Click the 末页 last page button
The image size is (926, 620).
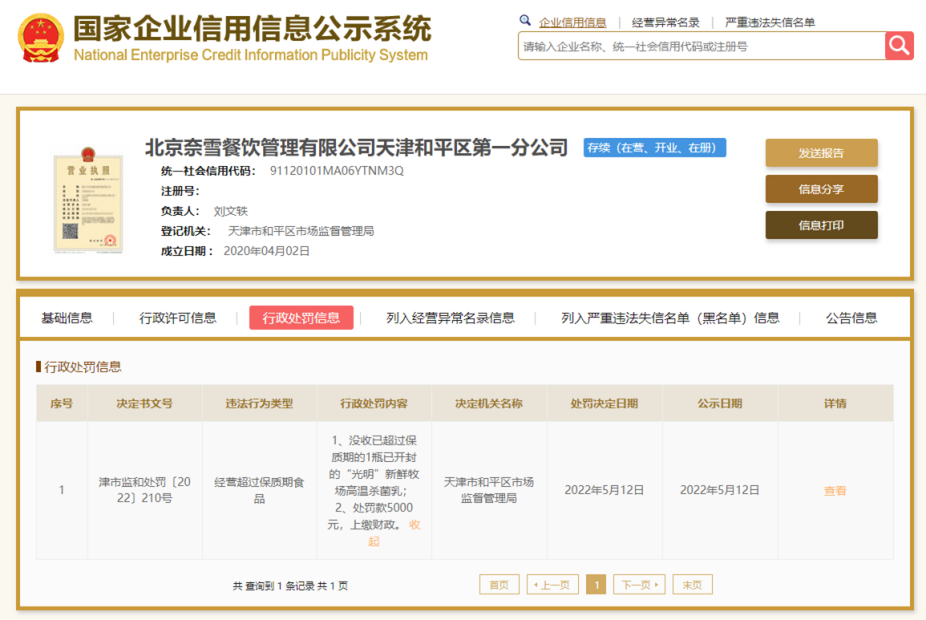[693, 585]
